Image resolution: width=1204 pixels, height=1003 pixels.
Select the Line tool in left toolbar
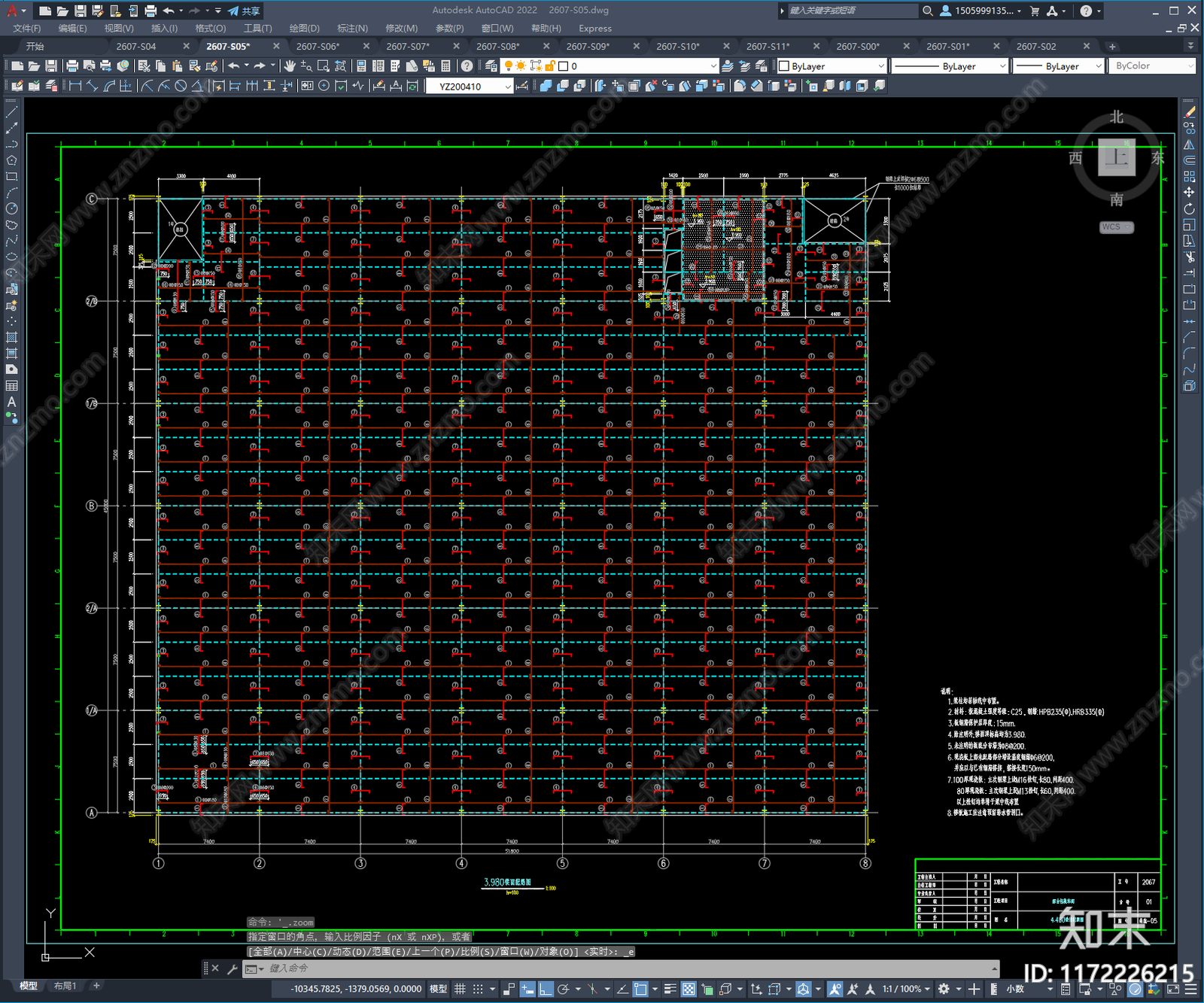11,111
